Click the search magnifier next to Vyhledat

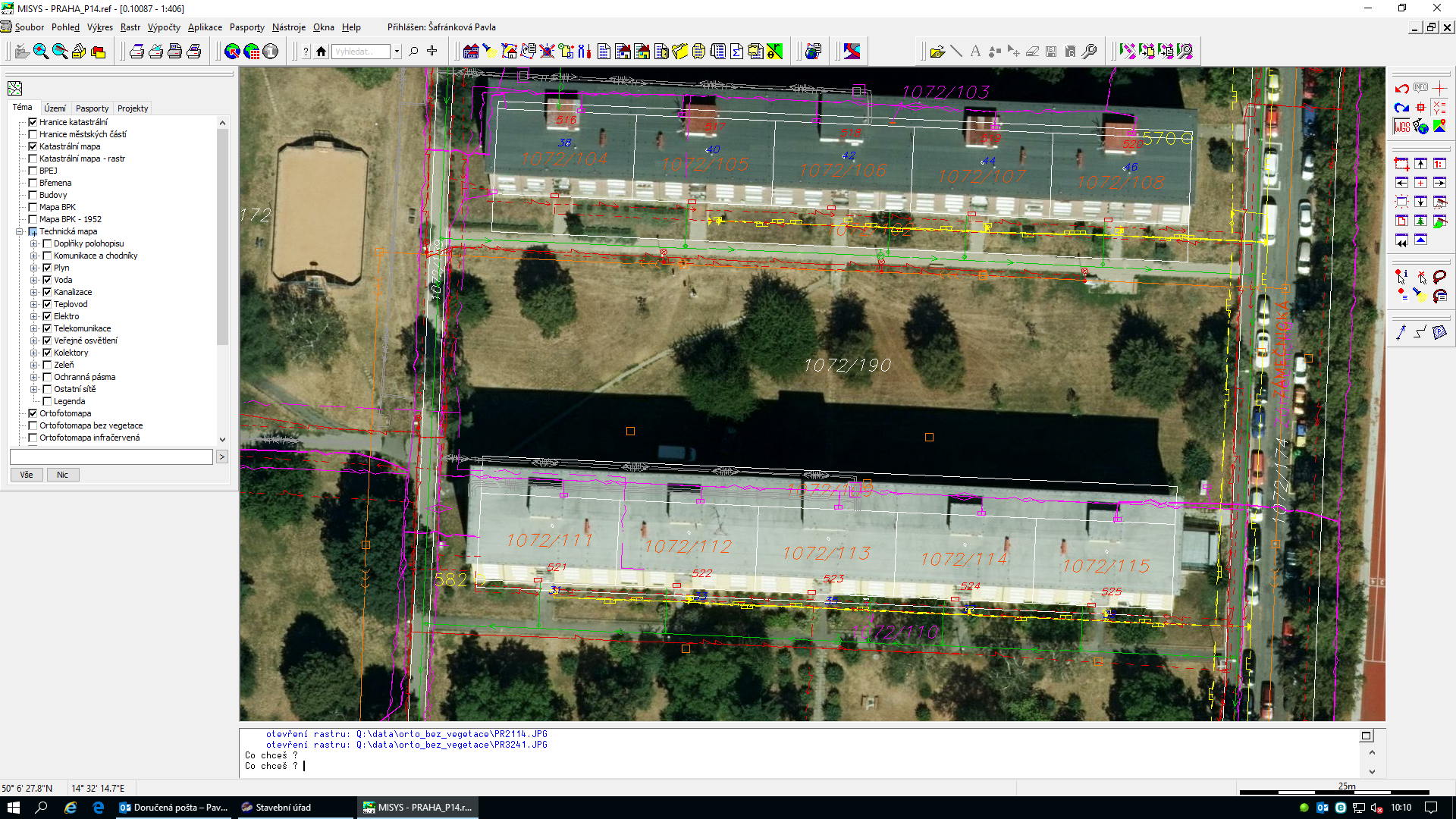coord(413,52)
